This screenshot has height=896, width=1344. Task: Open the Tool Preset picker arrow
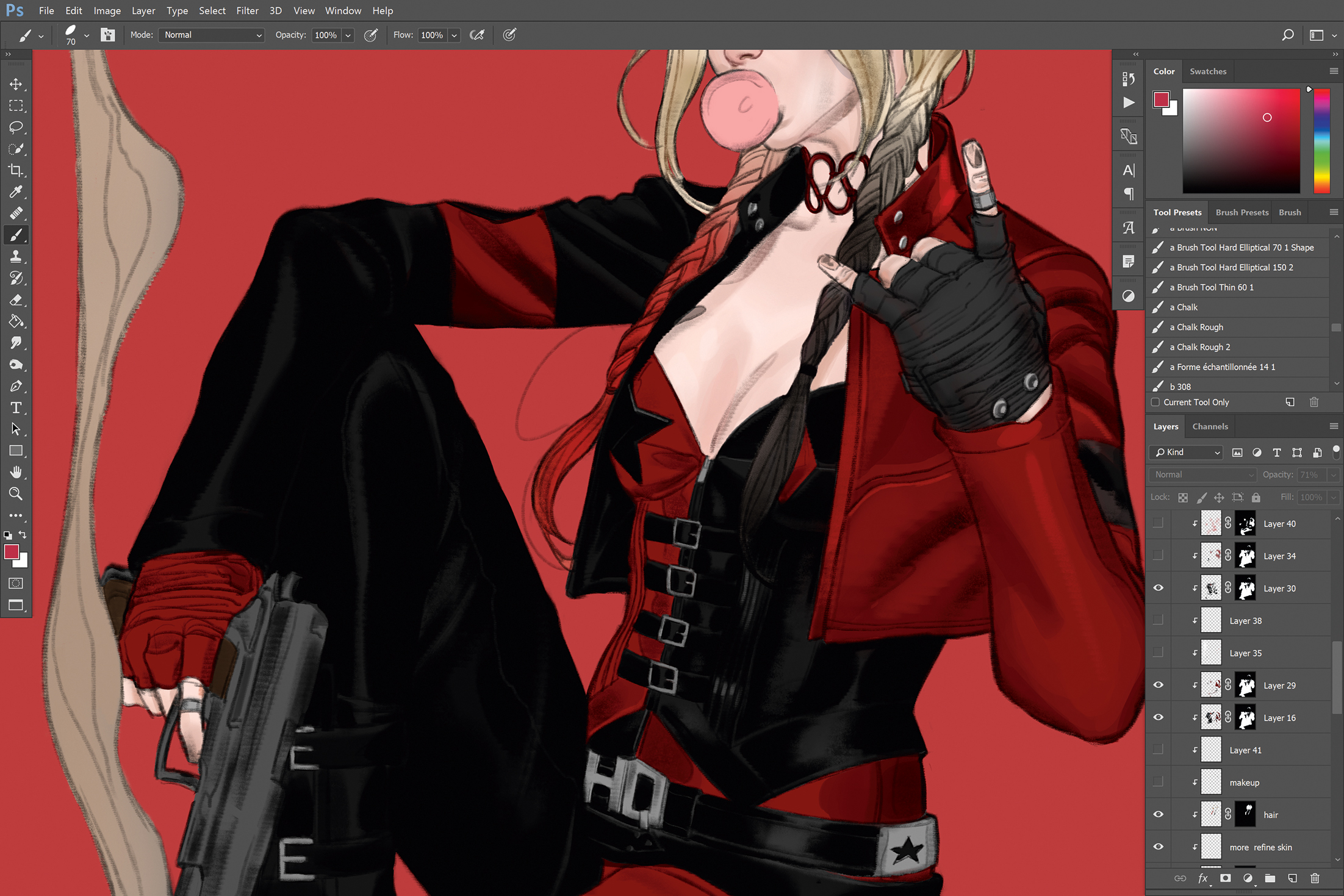pyautogui.click(x=41, y=36)
